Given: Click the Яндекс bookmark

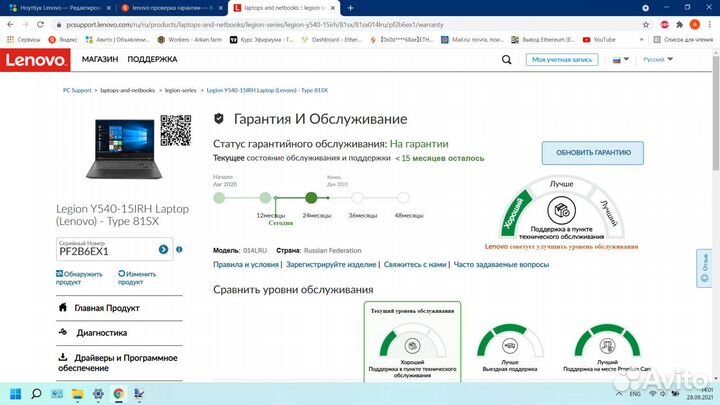Looking at the screenshot, I should [63, 40].
